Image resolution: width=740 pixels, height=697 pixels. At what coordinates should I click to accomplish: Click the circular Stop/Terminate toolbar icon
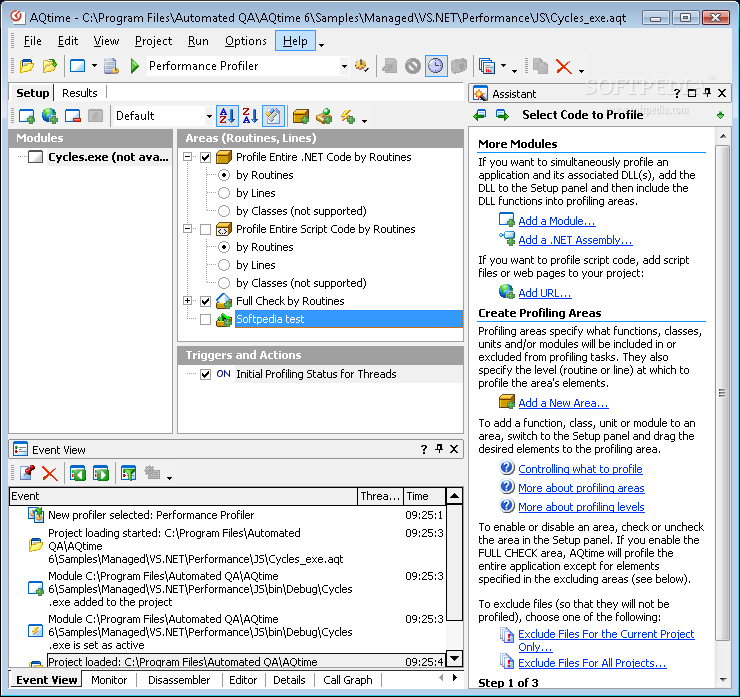point(412,66)
